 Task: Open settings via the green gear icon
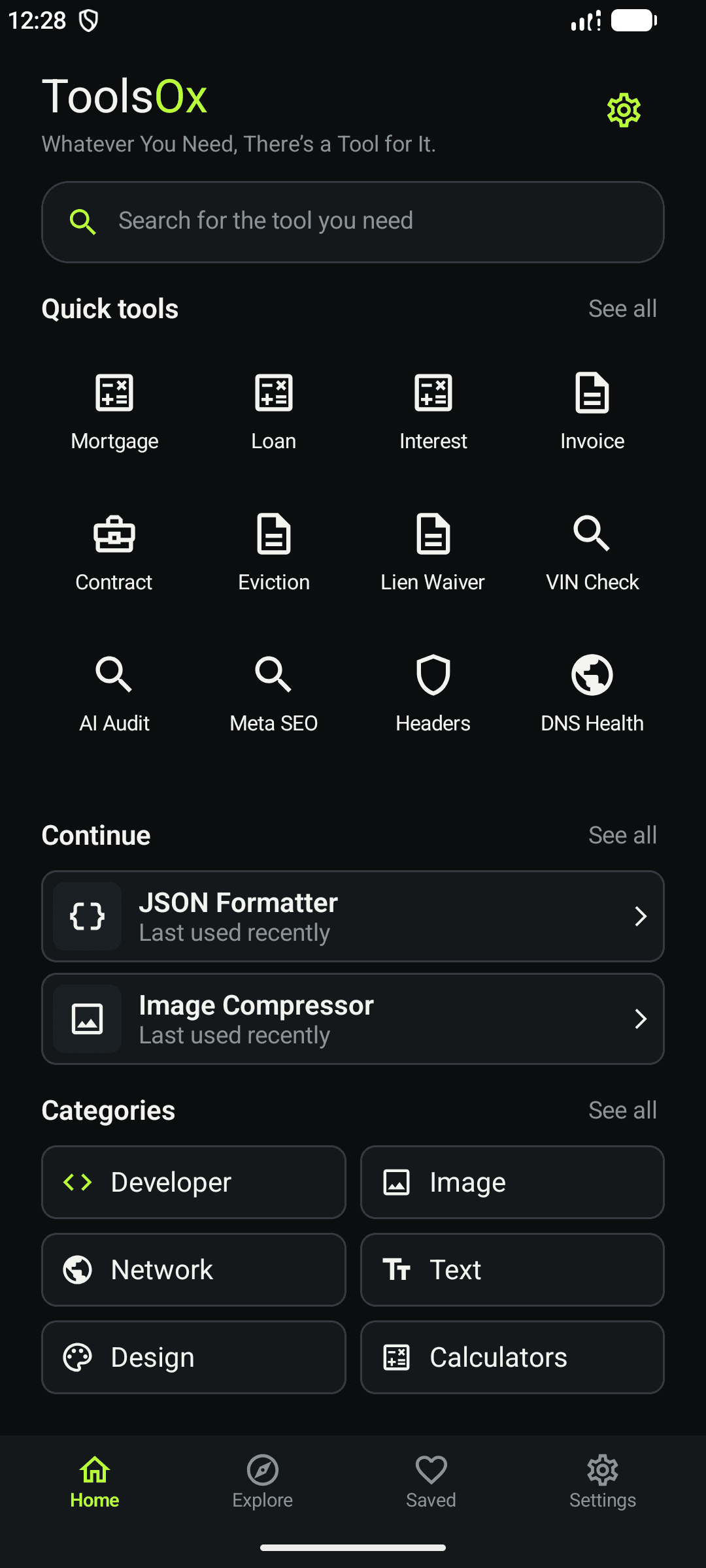pyautogui.click(x=624, y=110)
